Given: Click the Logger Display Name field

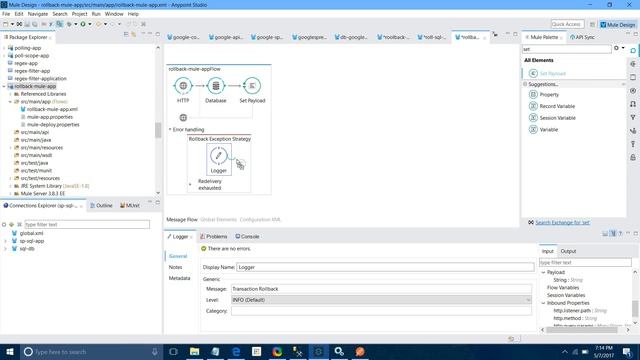Looking at the screenshot, I should pos(385,267).
